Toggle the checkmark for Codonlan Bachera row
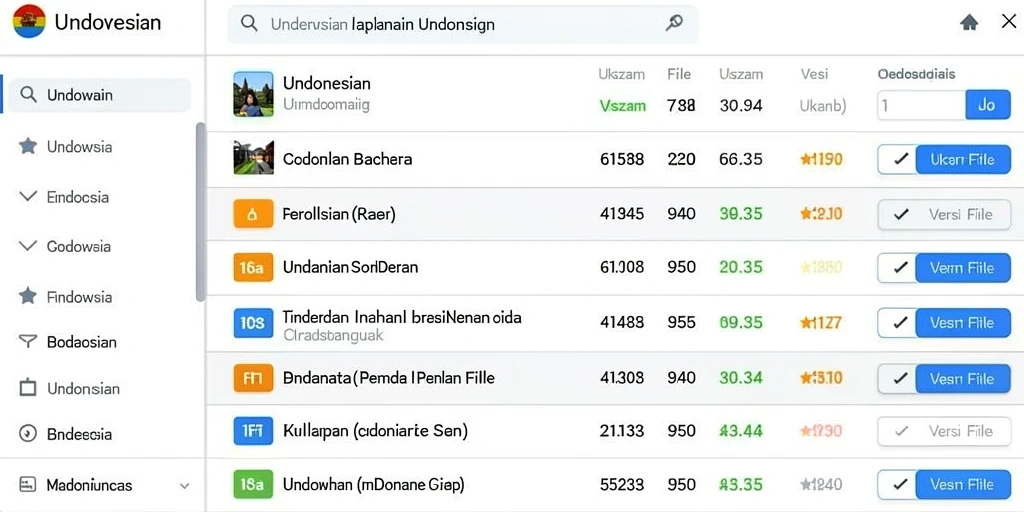This screenshot has width=1024, height=512. (901, 159)
